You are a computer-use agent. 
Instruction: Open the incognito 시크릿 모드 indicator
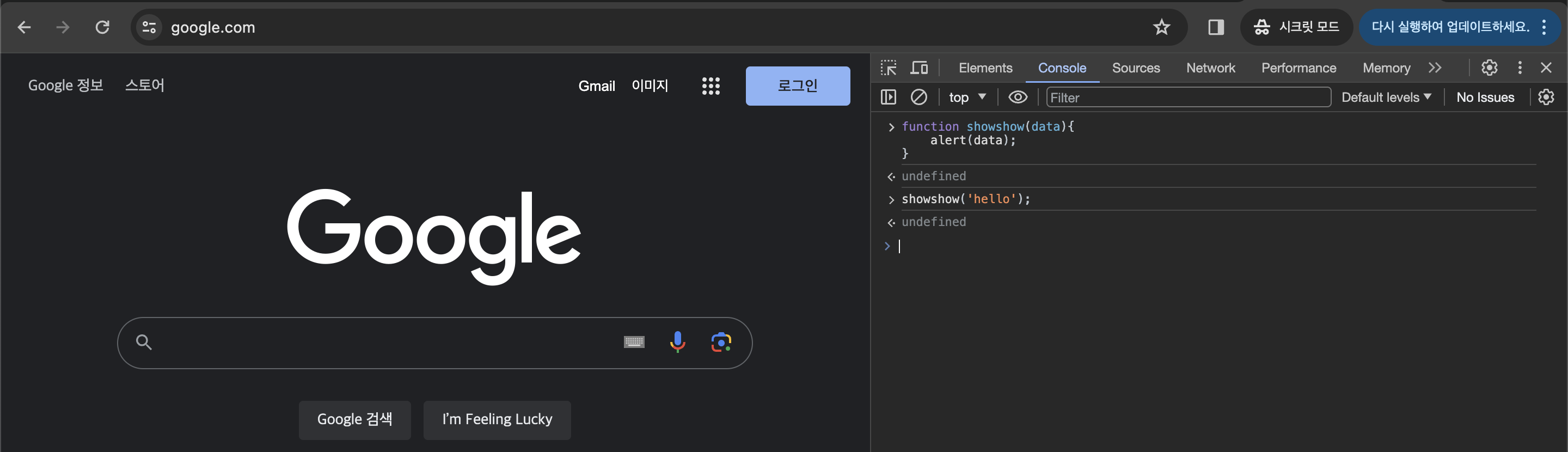tap(1296, 27)
